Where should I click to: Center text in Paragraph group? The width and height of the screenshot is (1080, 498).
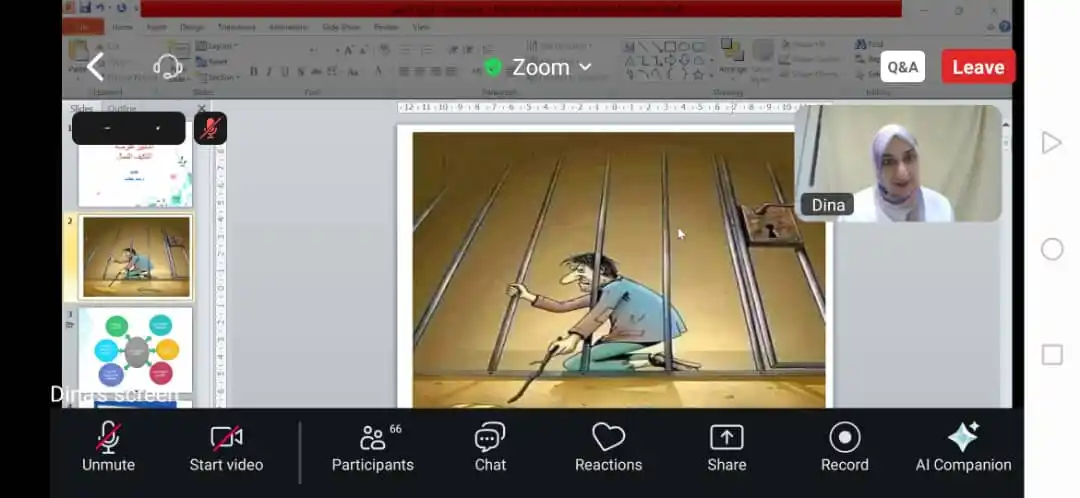click(x=420, y=72)
